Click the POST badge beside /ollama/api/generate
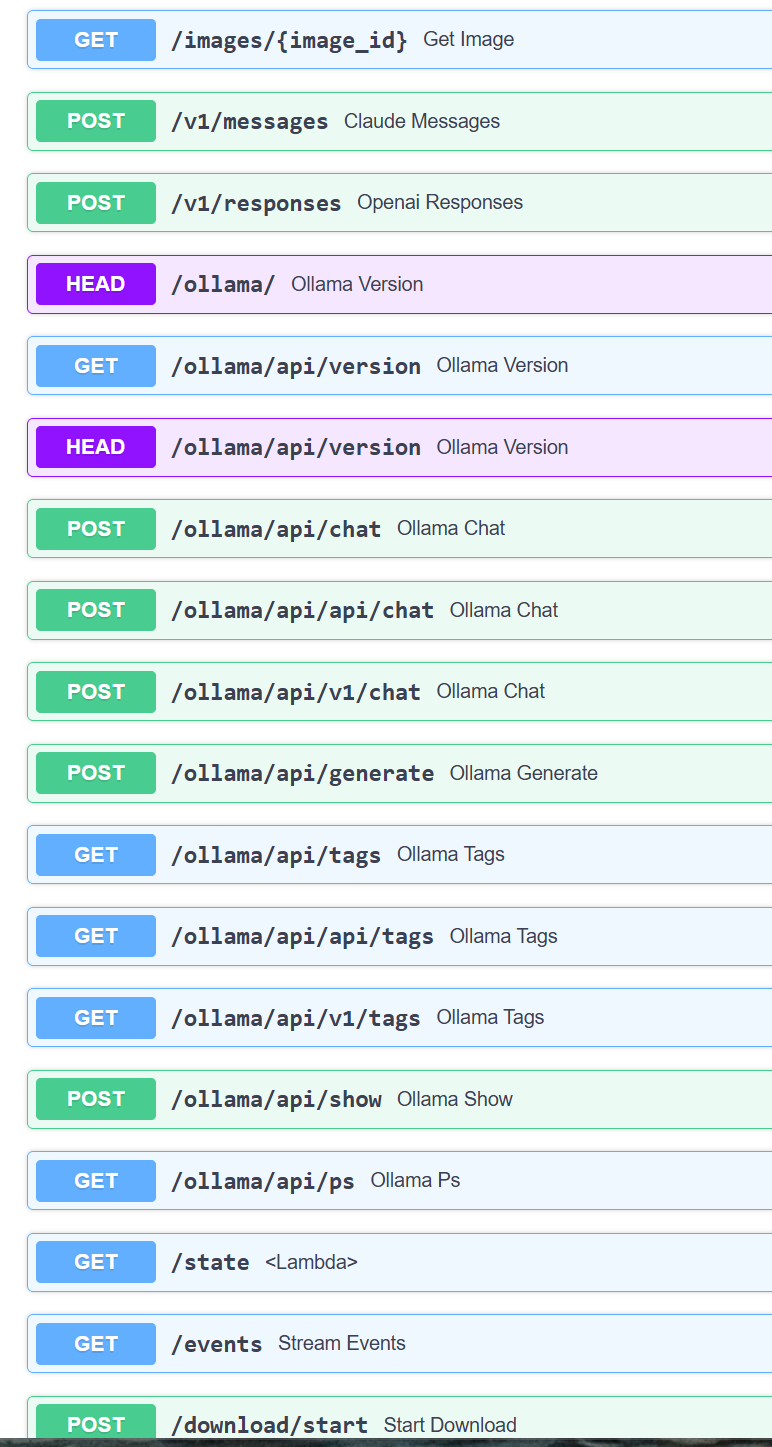This screenshot has height=1447, width=772. click(96, 773)
